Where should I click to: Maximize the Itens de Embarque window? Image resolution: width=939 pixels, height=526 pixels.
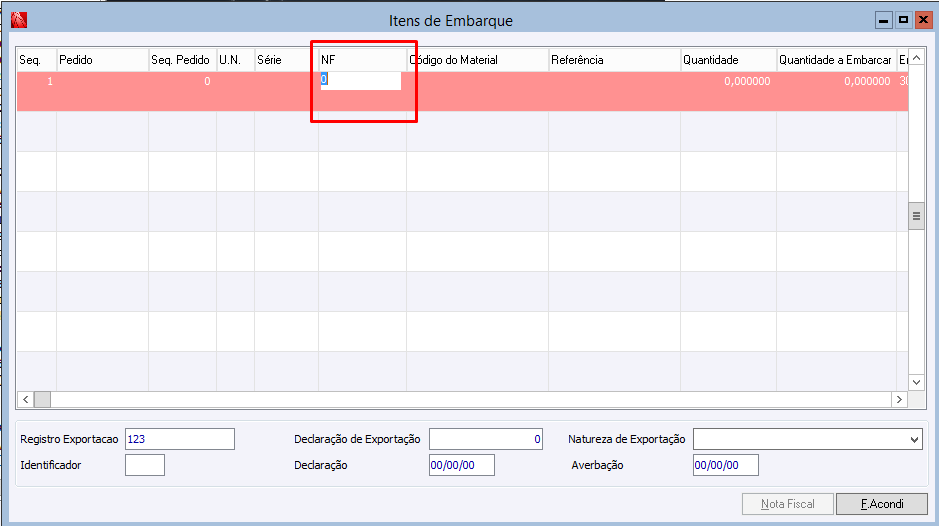click(903, 20)
